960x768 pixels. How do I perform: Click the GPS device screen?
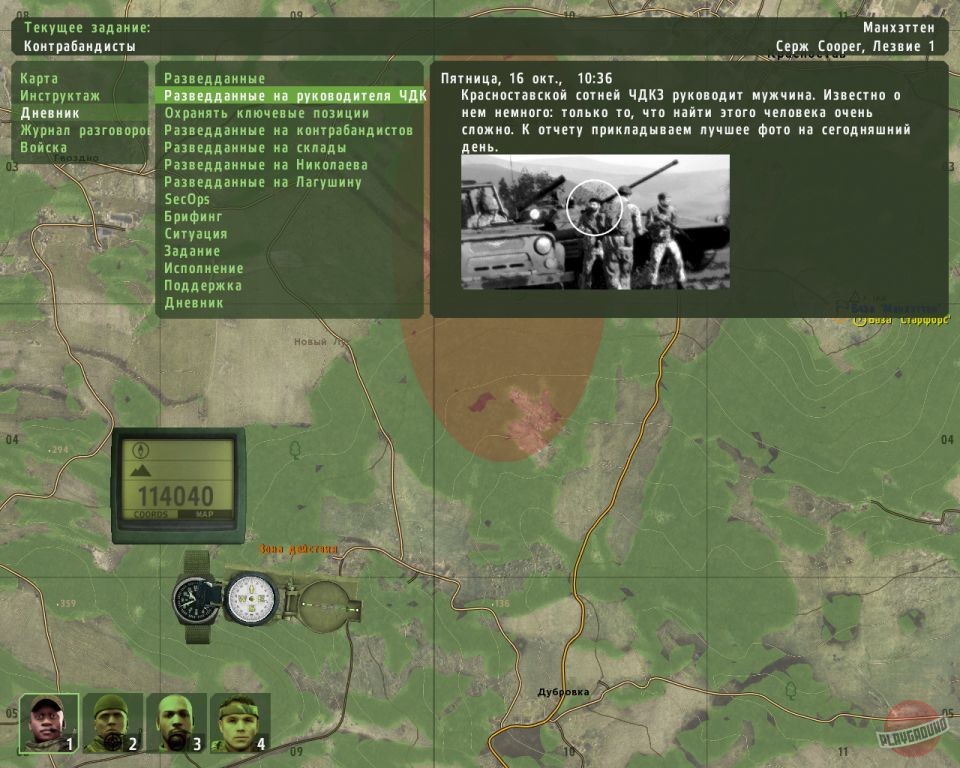(x=176, y=479)
